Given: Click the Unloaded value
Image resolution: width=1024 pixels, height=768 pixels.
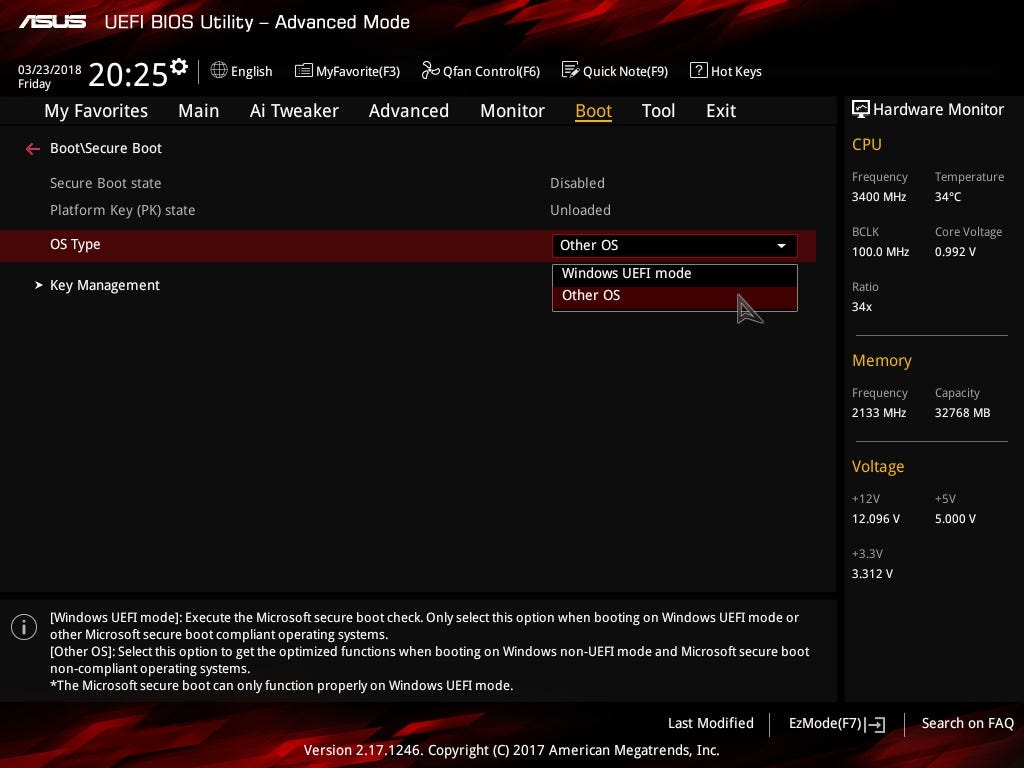Looking at the screenshot, I should [x=580, y=210].
